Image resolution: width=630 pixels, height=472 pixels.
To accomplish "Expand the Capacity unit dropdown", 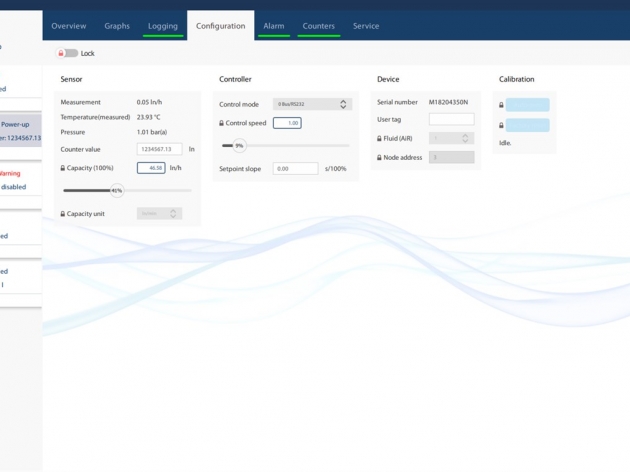I will pos(160,214).
